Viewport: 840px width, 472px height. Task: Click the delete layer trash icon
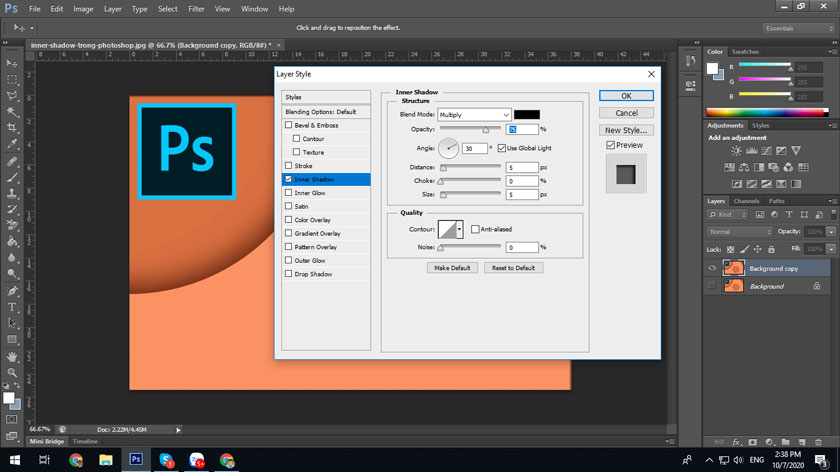818,442
